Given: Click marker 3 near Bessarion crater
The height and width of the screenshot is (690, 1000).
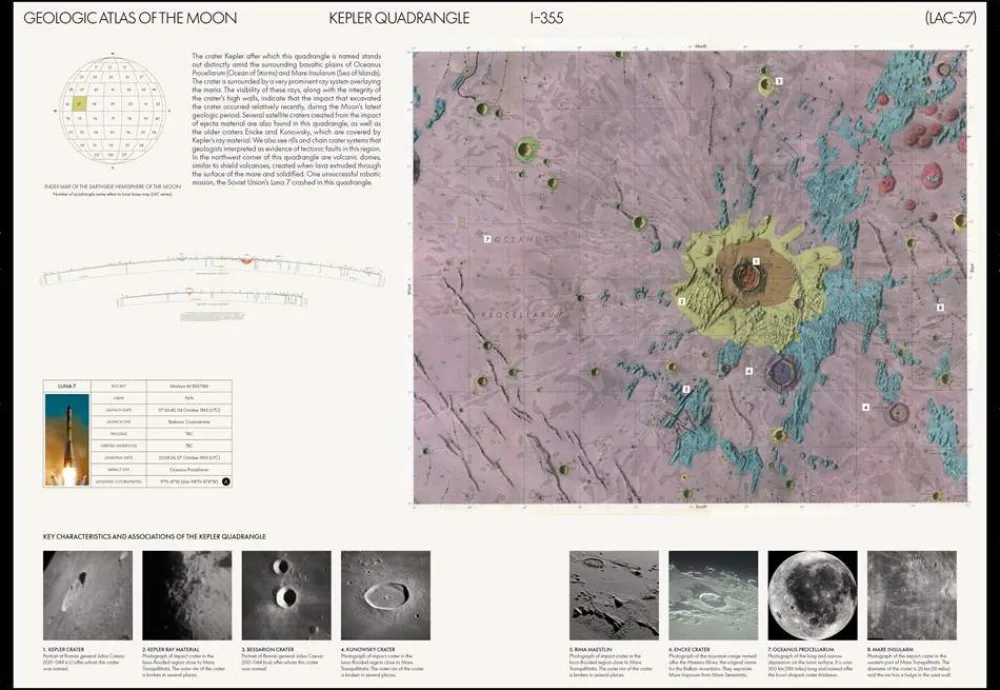Looking at the screenshot, I should point(778,79).
